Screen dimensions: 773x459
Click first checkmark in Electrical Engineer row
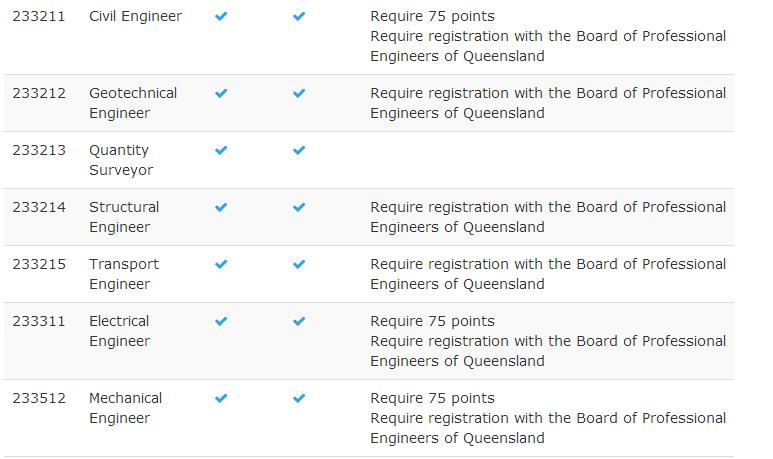(221, 321)
